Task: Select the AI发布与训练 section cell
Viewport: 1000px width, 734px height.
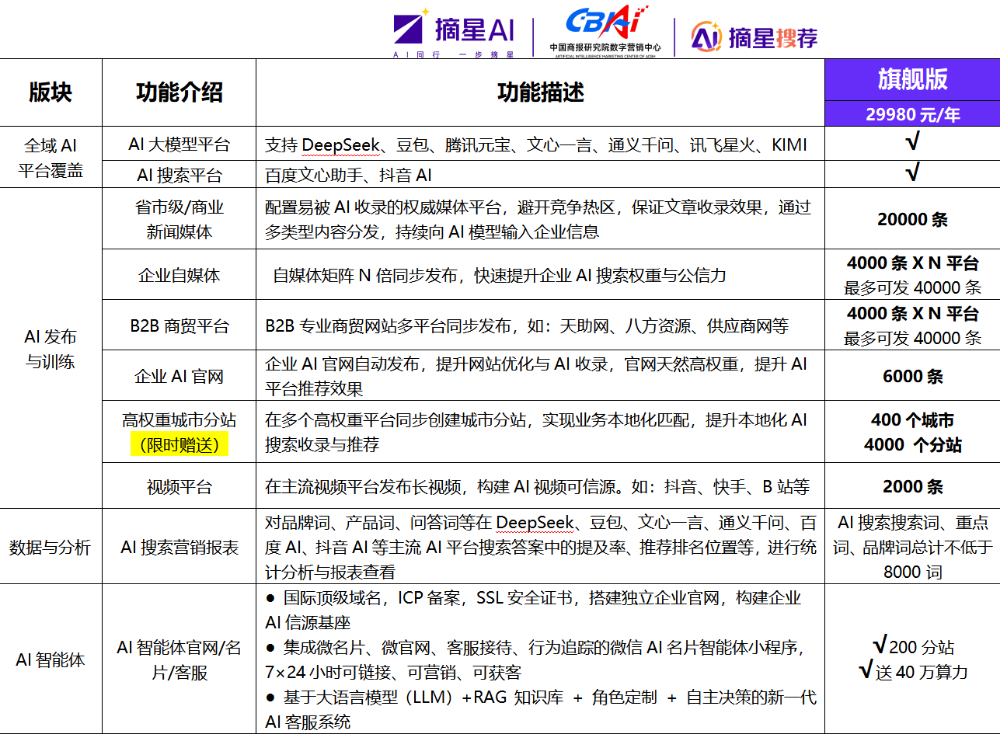Action: (x=50, y=349)
